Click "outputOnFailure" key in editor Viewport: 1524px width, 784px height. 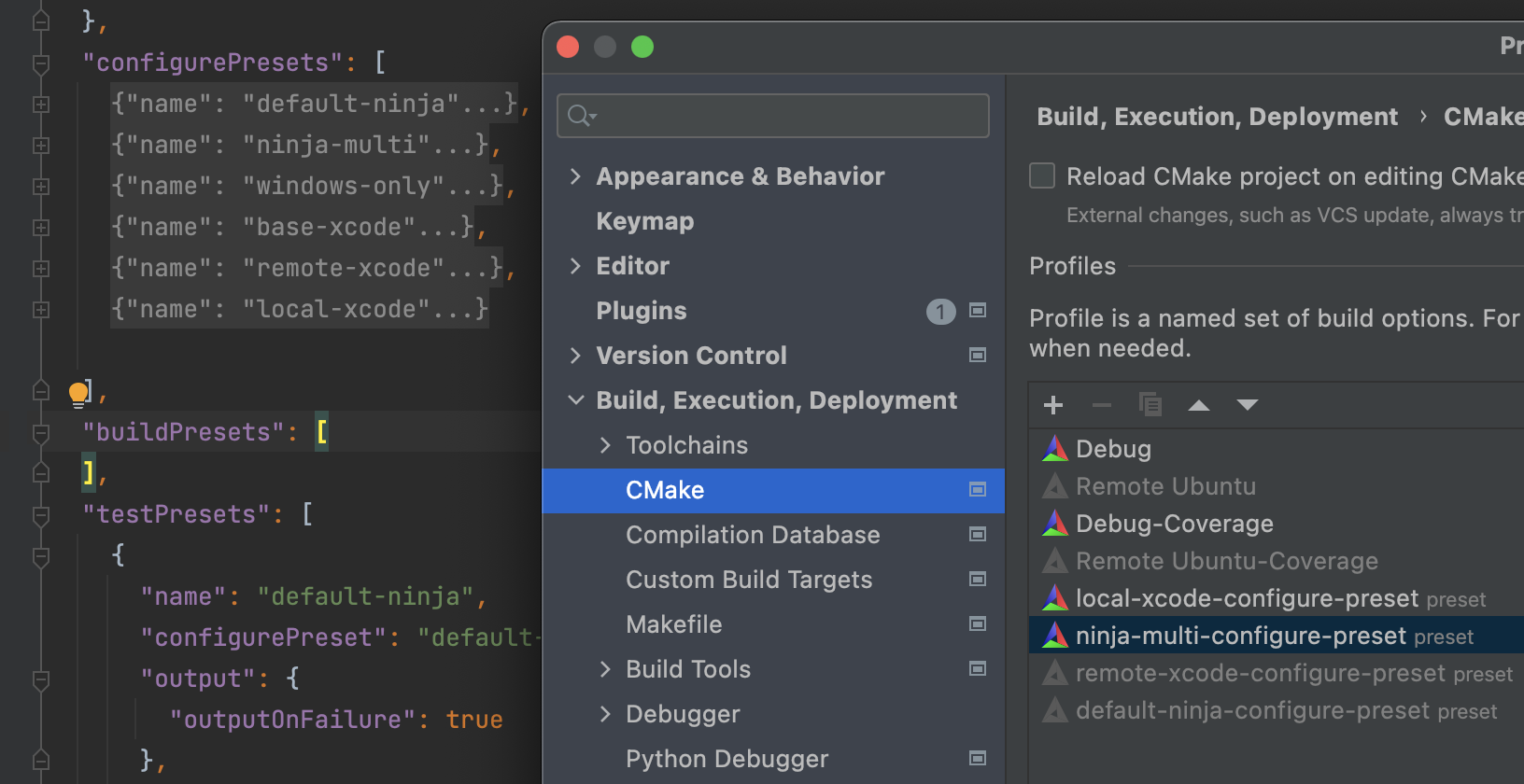click(x=292, y=720)
